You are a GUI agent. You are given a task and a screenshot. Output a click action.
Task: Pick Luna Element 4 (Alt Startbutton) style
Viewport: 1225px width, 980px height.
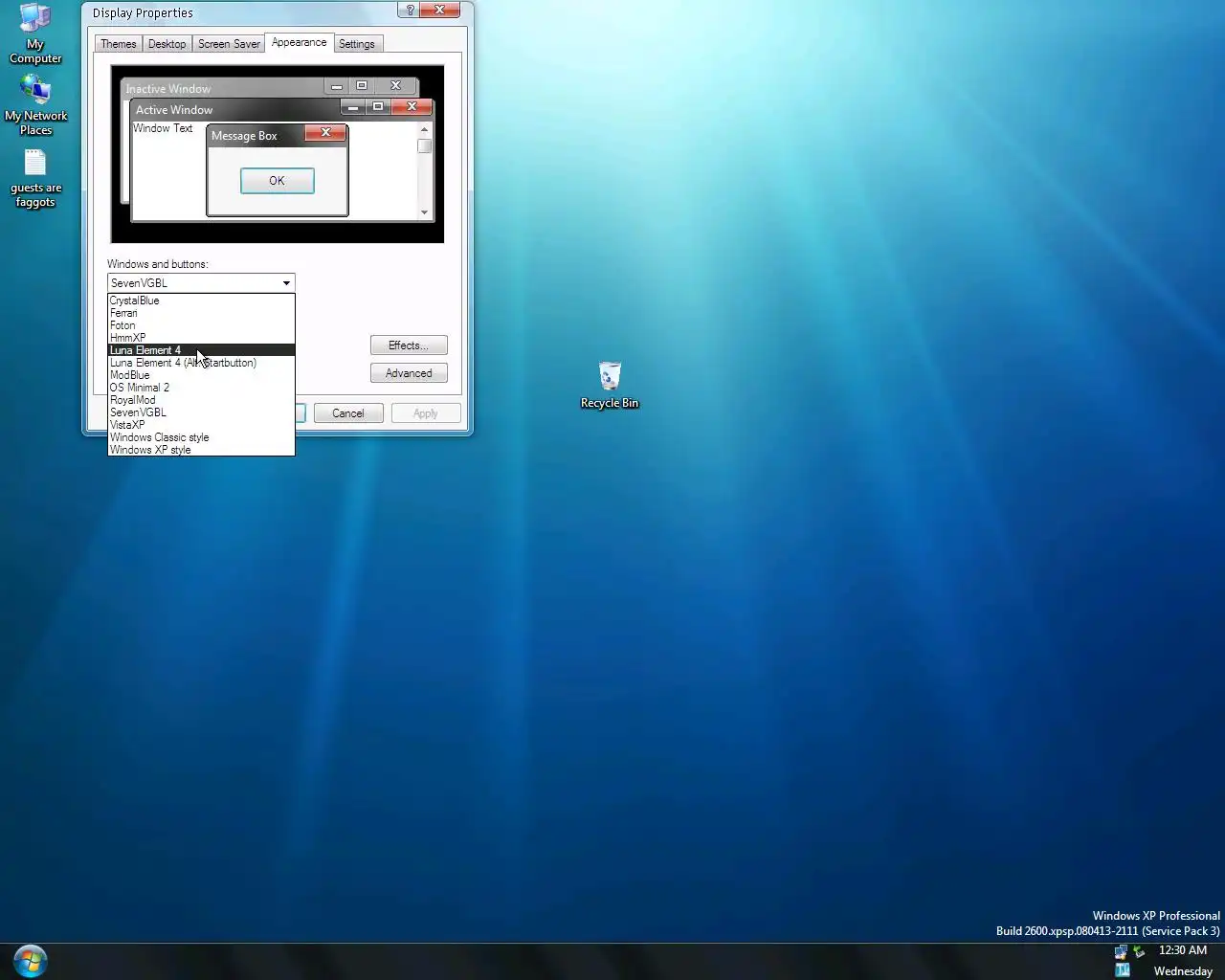(x=201, y=363)
